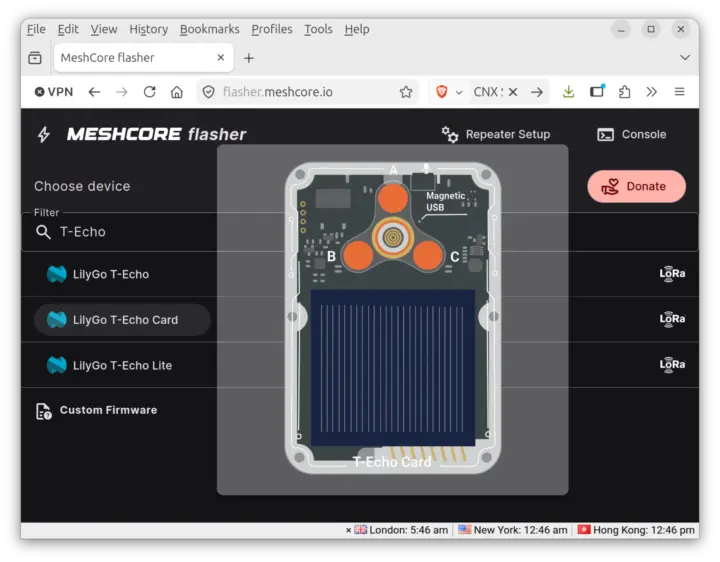
Task: Bookmark this page with star icon
Action: tap(406, 92)
